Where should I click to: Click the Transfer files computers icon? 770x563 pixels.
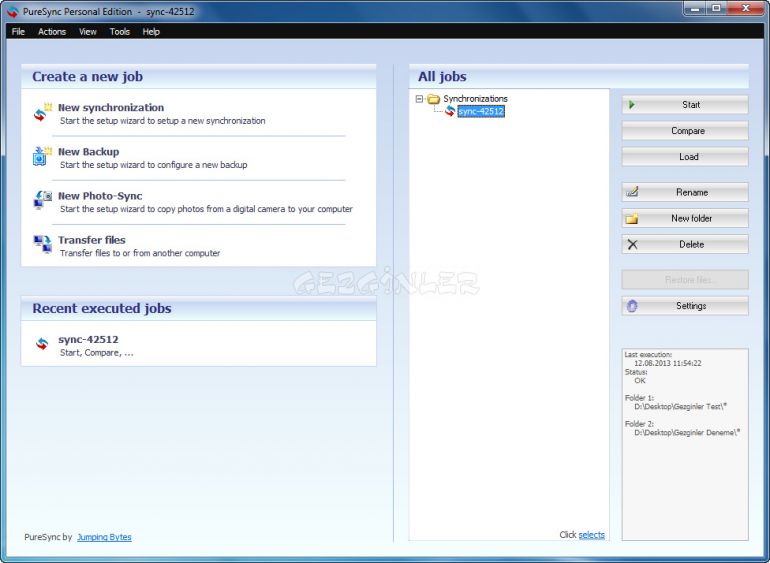coord(42,245)
